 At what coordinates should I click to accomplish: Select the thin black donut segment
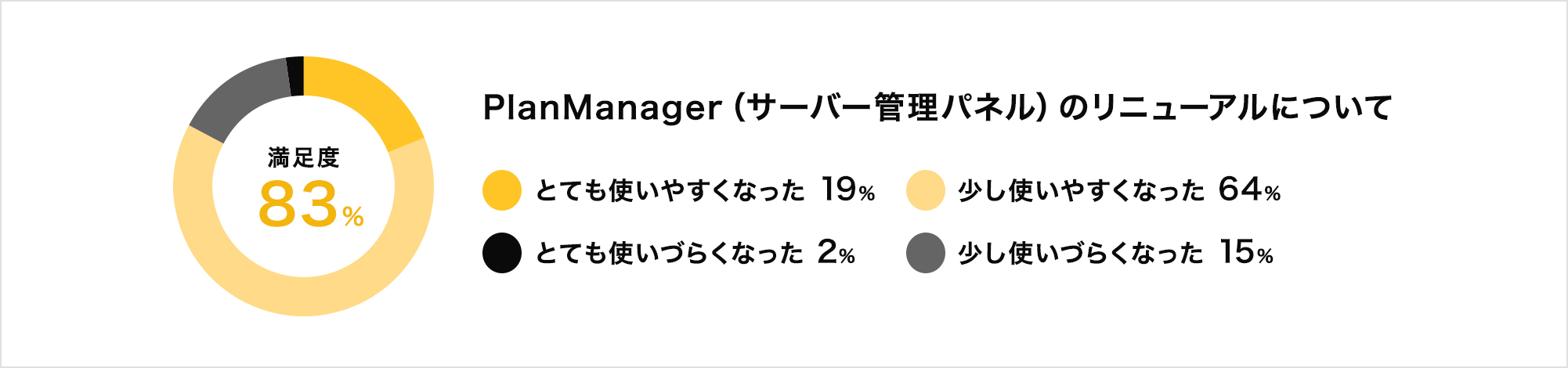pyautogui.click(x=295, y=76)
